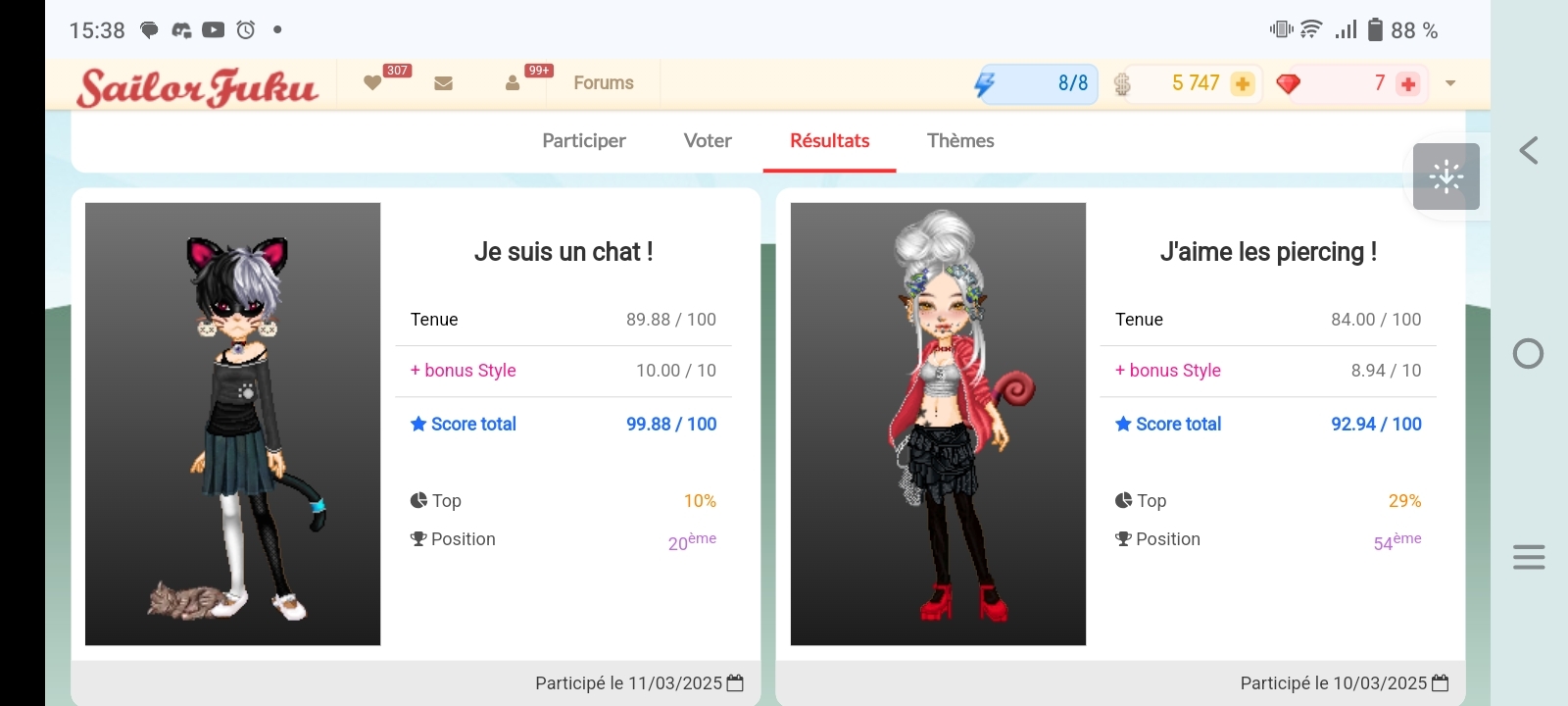Tap the alarm clock icon in status bar

(246, 30)
